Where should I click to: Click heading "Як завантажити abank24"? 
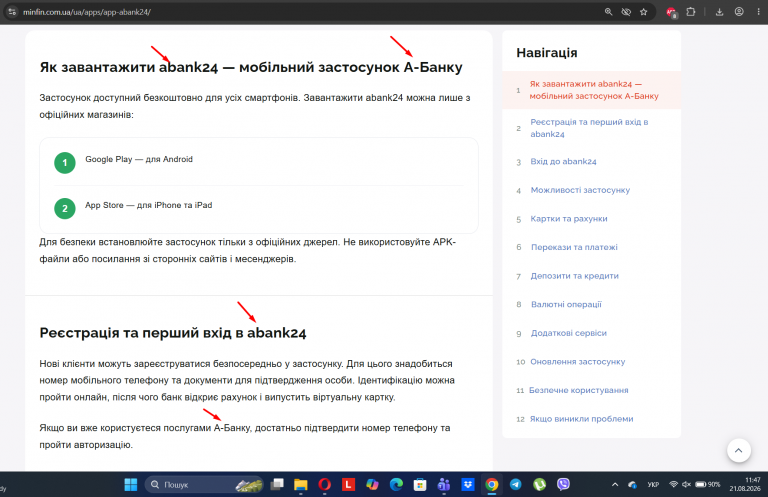tap(251, 67)
